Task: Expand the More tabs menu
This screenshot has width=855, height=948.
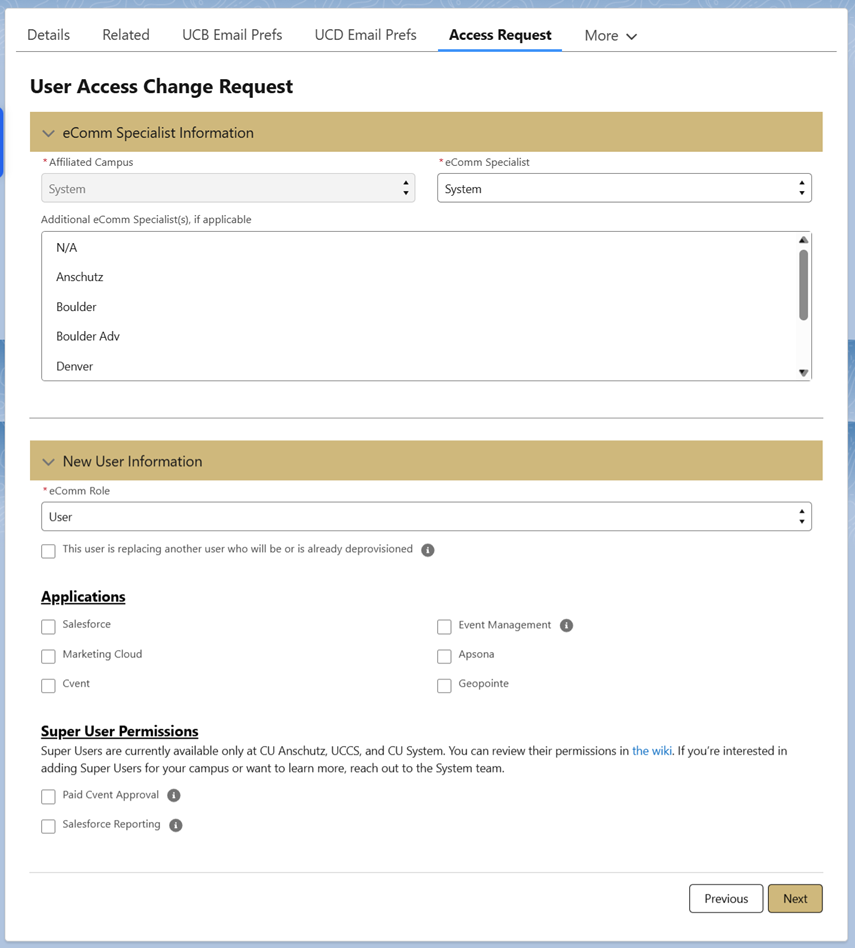Action: [x=610, y=36]
